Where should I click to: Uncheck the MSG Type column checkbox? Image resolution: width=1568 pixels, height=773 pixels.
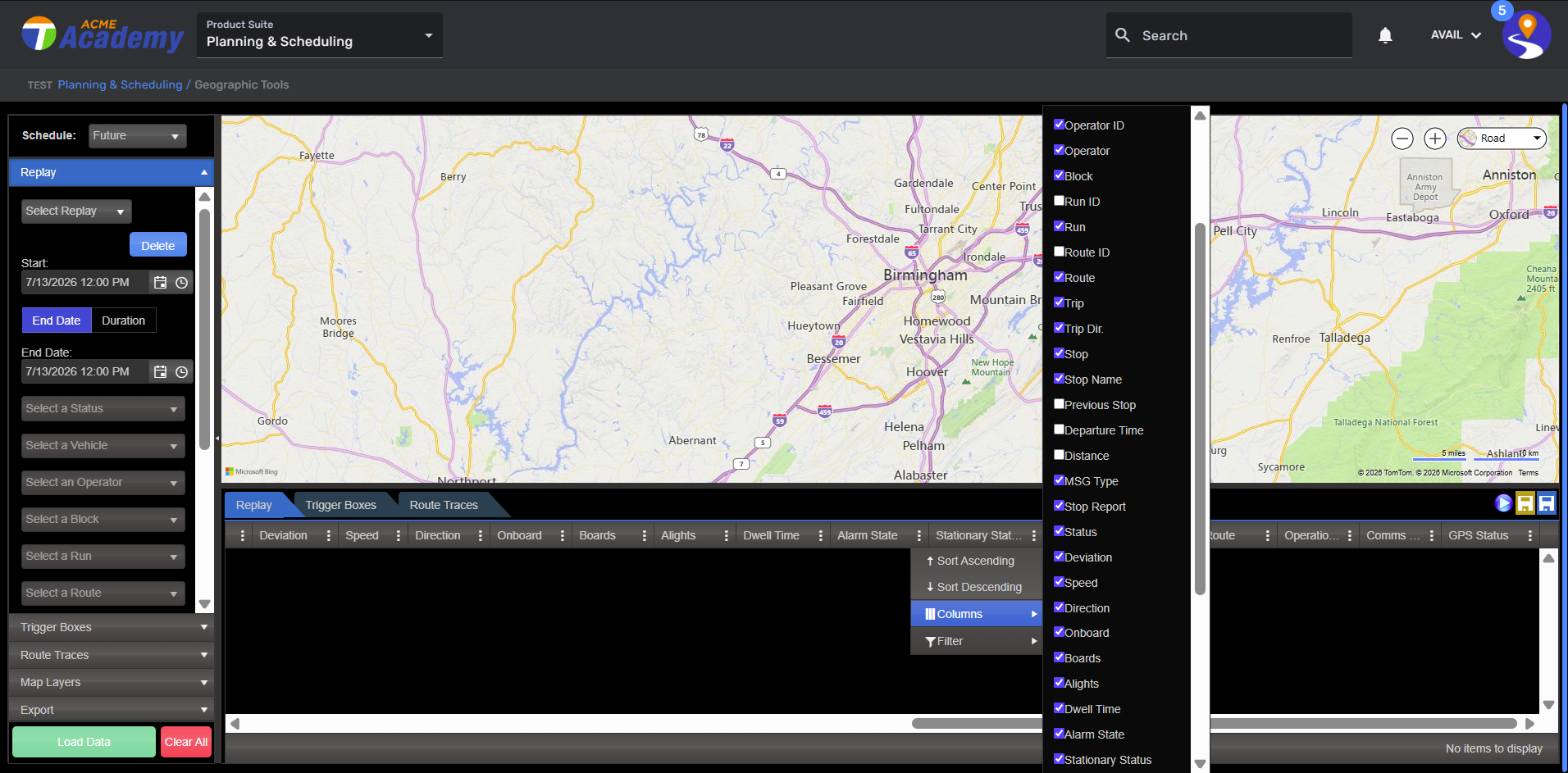(x=1059, y=480)
